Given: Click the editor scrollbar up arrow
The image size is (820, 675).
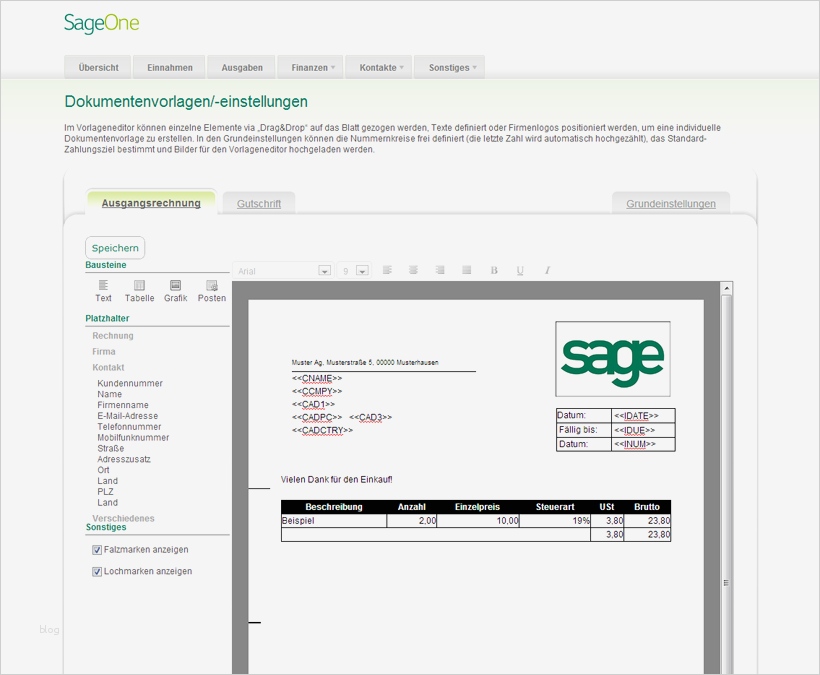Looking at the screenshot, I should coord(726,288).
